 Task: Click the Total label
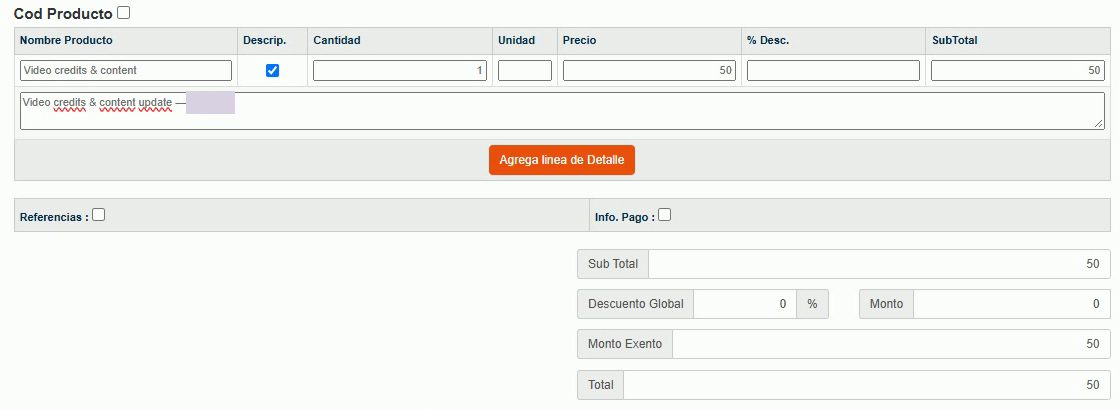(601, 384)
